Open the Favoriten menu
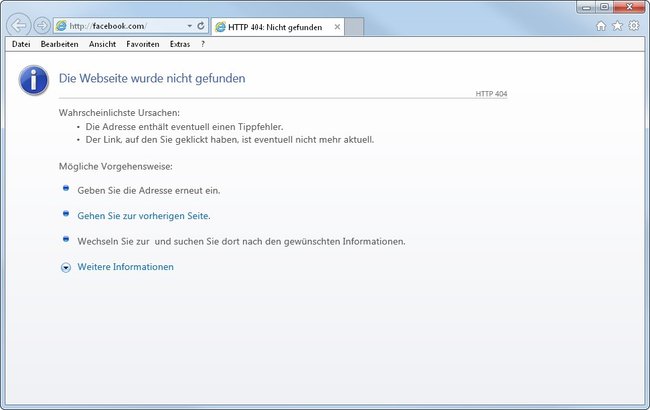 [143, 44]
